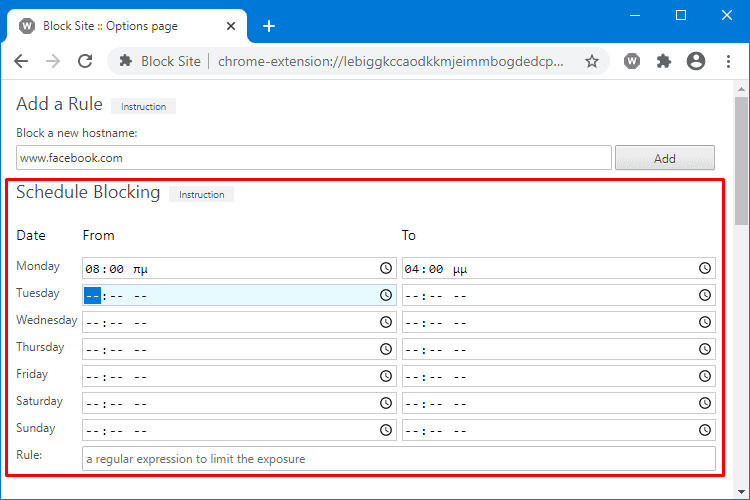Click Saturday From empty time field

tap(239, 403)
